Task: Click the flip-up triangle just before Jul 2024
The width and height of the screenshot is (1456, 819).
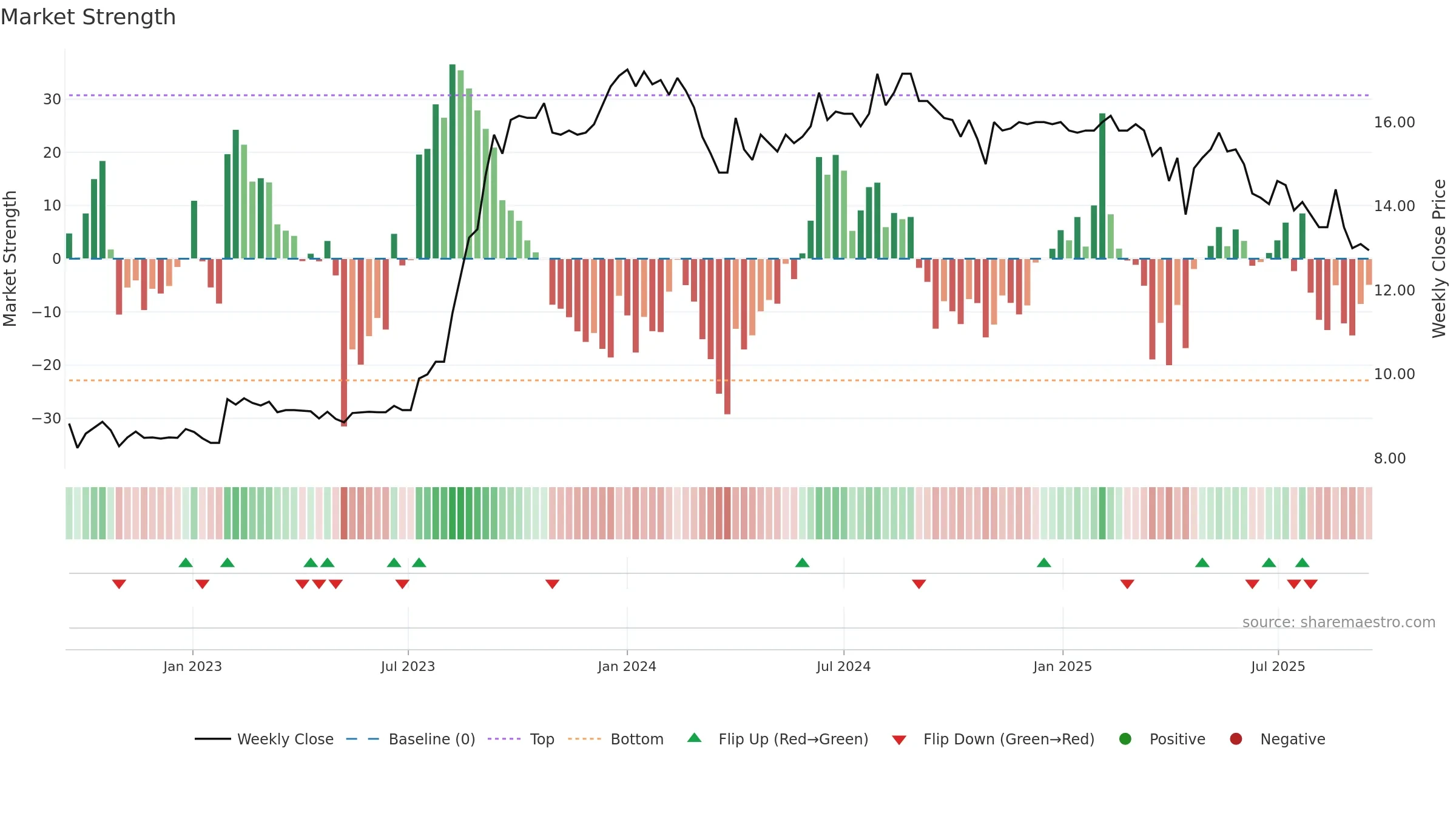Action: coord(802,562)
